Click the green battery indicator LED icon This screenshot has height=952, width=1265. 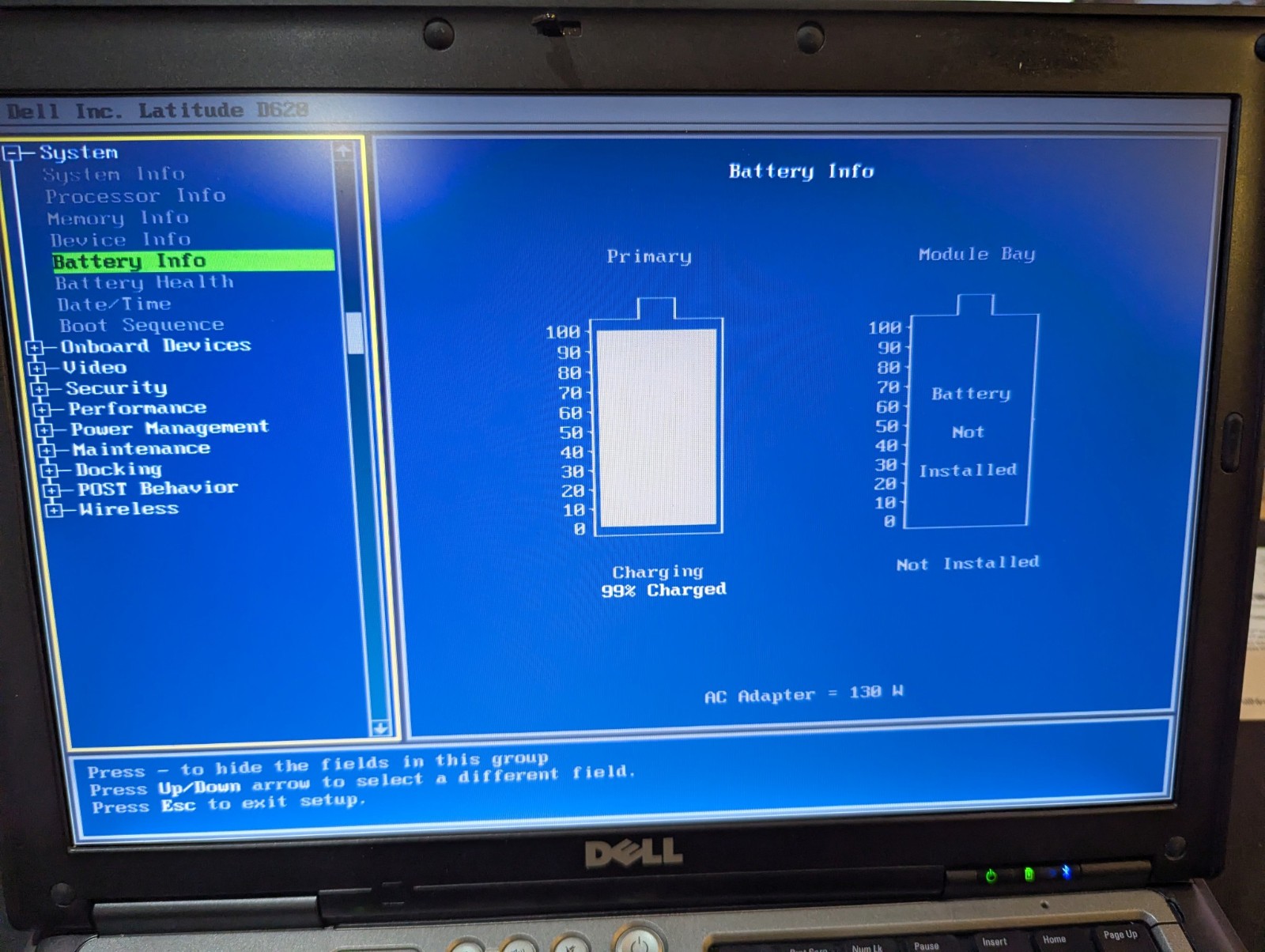pyautogui.click(x=1029, y=874)
